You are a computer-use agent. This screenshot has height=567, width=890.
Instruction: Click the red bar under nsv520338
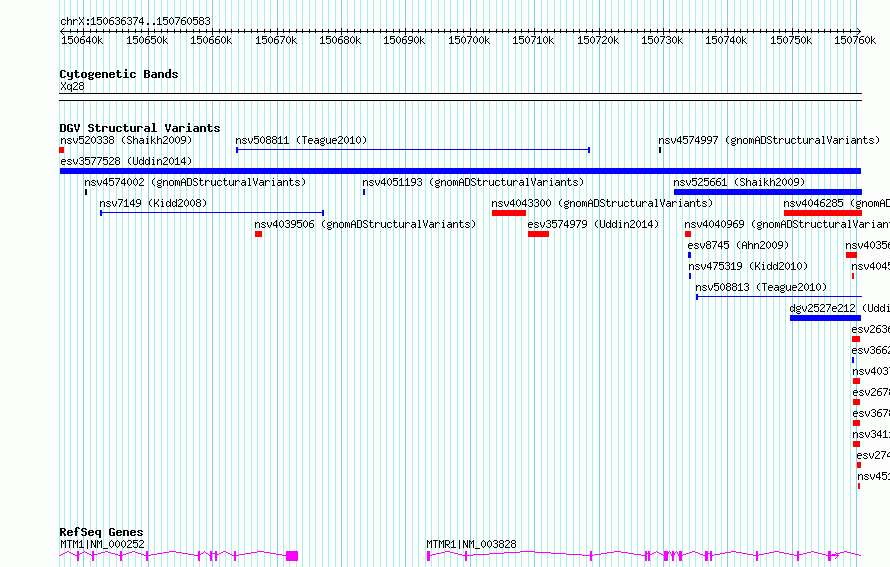(x=62, y=150)
